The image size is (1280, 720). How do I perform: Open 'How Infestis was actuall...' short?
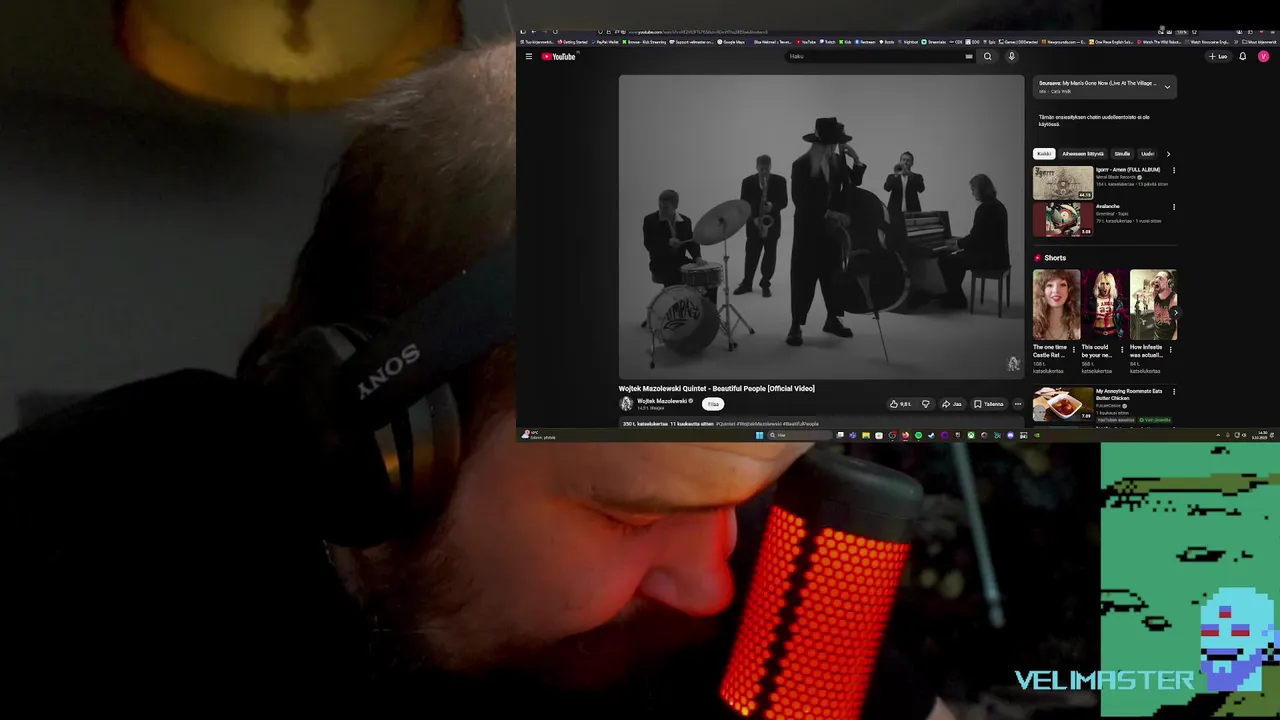[1153, 305]
